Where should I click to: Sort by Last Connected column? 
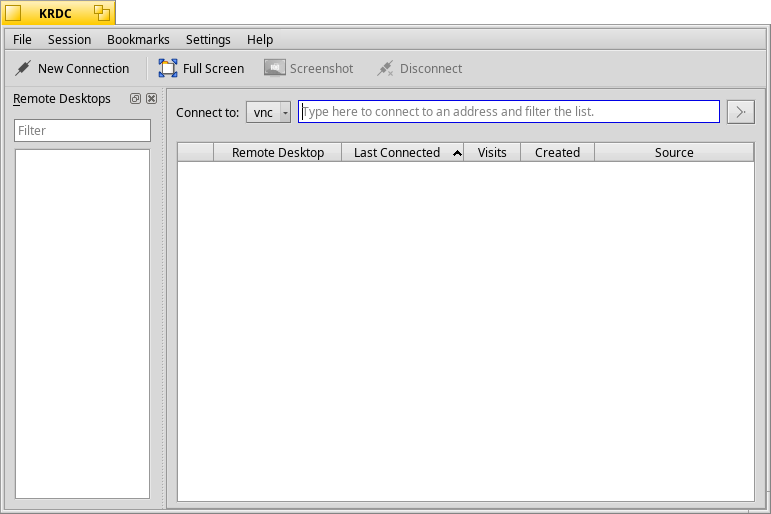403,152
